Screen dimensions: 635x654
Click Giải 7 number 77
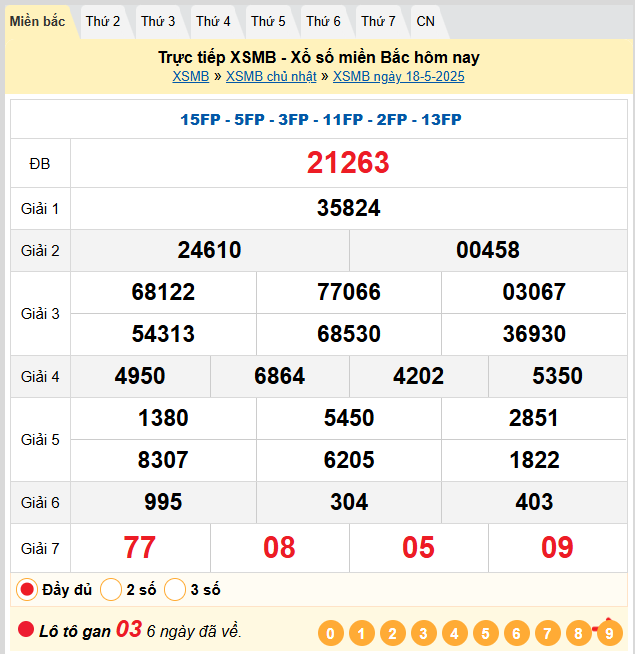pyautogui.click(x=140, y=548)
